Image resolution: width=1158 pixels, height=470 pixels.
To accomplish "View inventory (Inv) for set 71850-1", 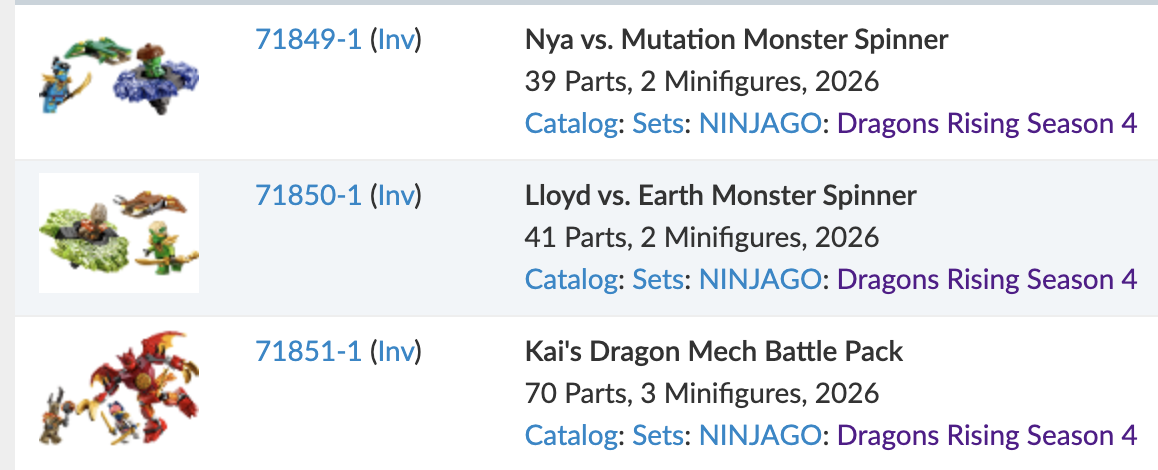I will point(396,196).
